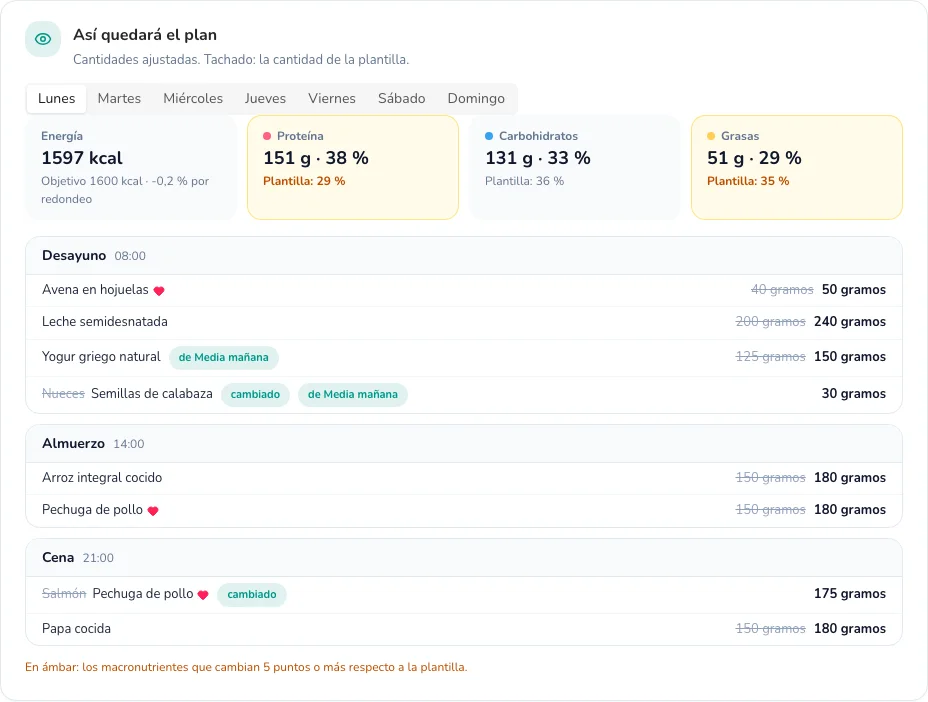Click the pink dot on Proteína card
This screenshot has height=702, width=928.
[267, 136]
